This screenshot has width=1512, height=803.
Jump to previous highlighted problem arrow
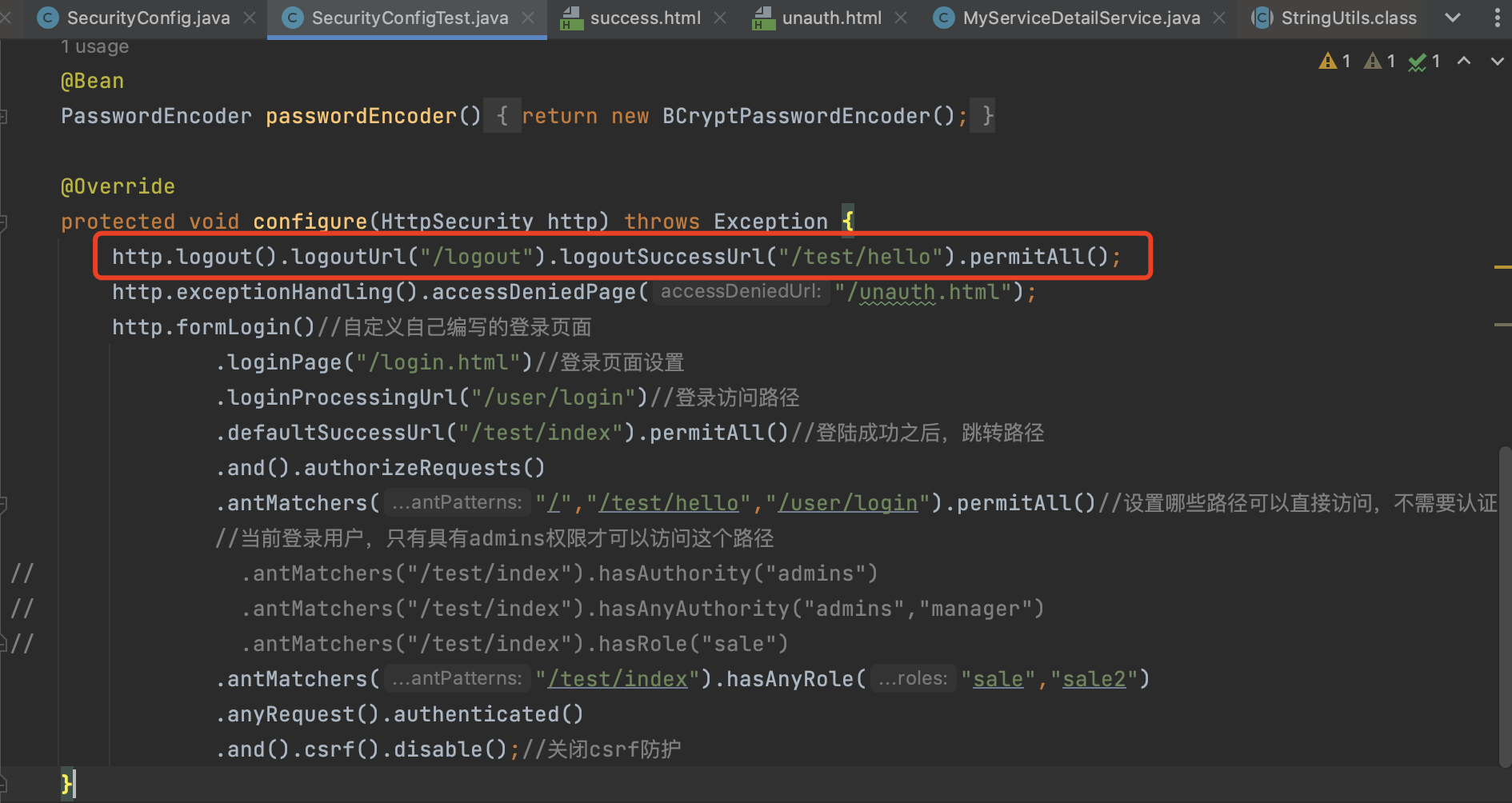pos(1464,61)
